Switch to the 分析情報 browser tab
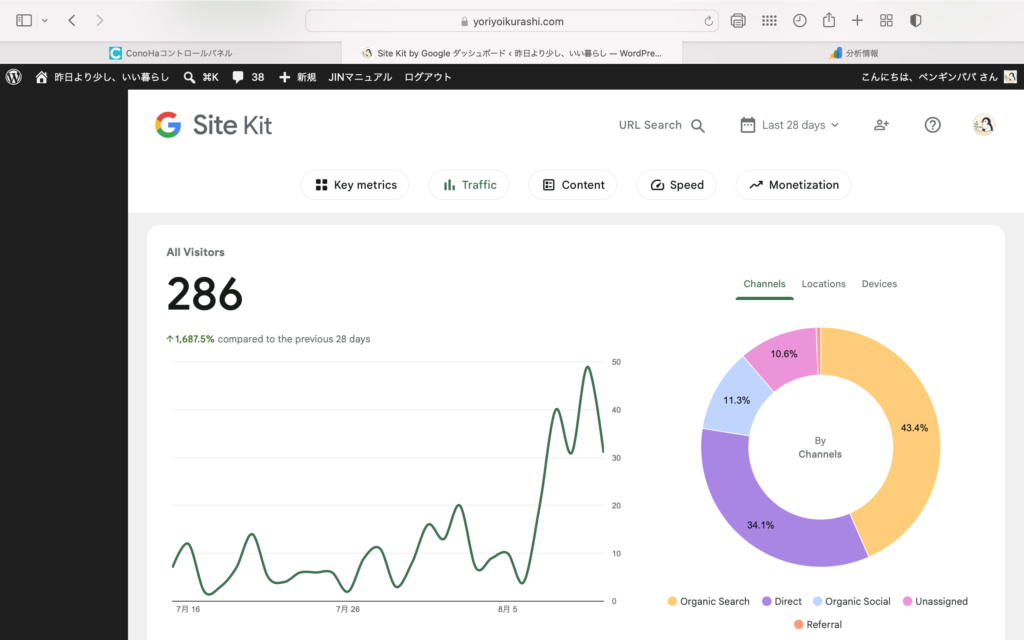1024x640 pixels. point(853,53)
